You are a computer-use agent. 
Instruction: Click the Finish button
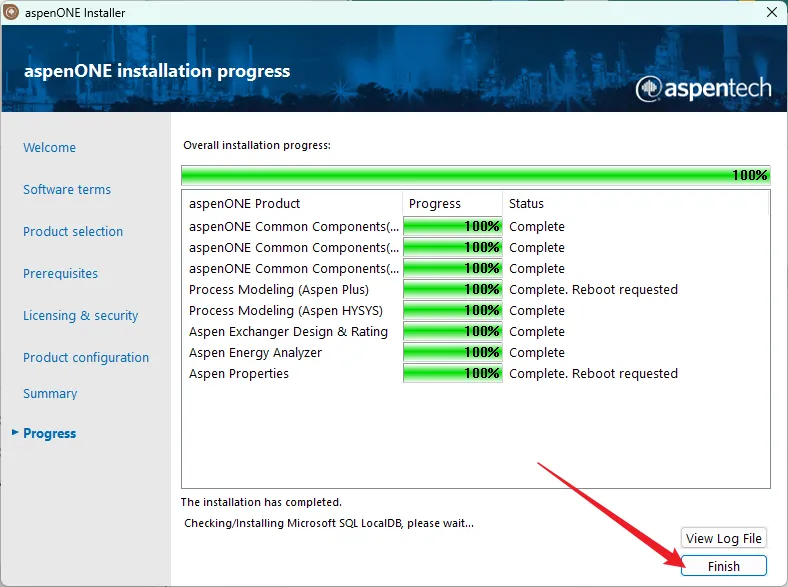pos(724,566)
